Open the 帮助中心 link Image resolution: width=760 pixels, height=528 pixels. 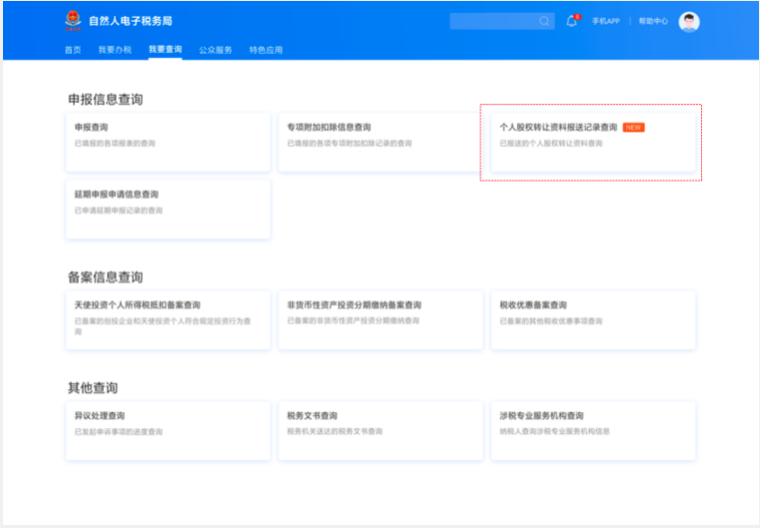point(653,21)
